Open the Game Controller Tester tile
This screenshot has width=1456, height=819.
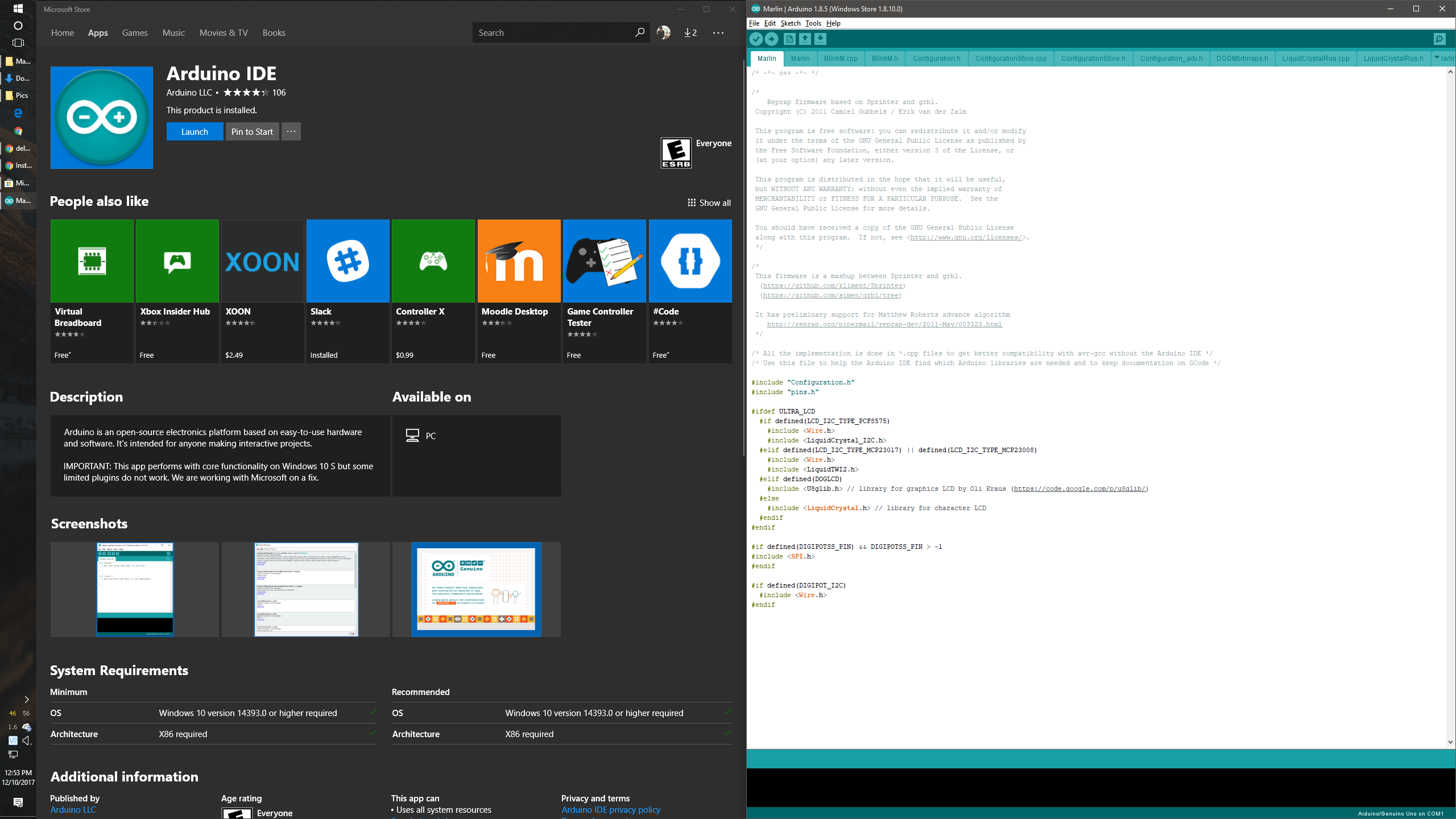coord(605,291)
